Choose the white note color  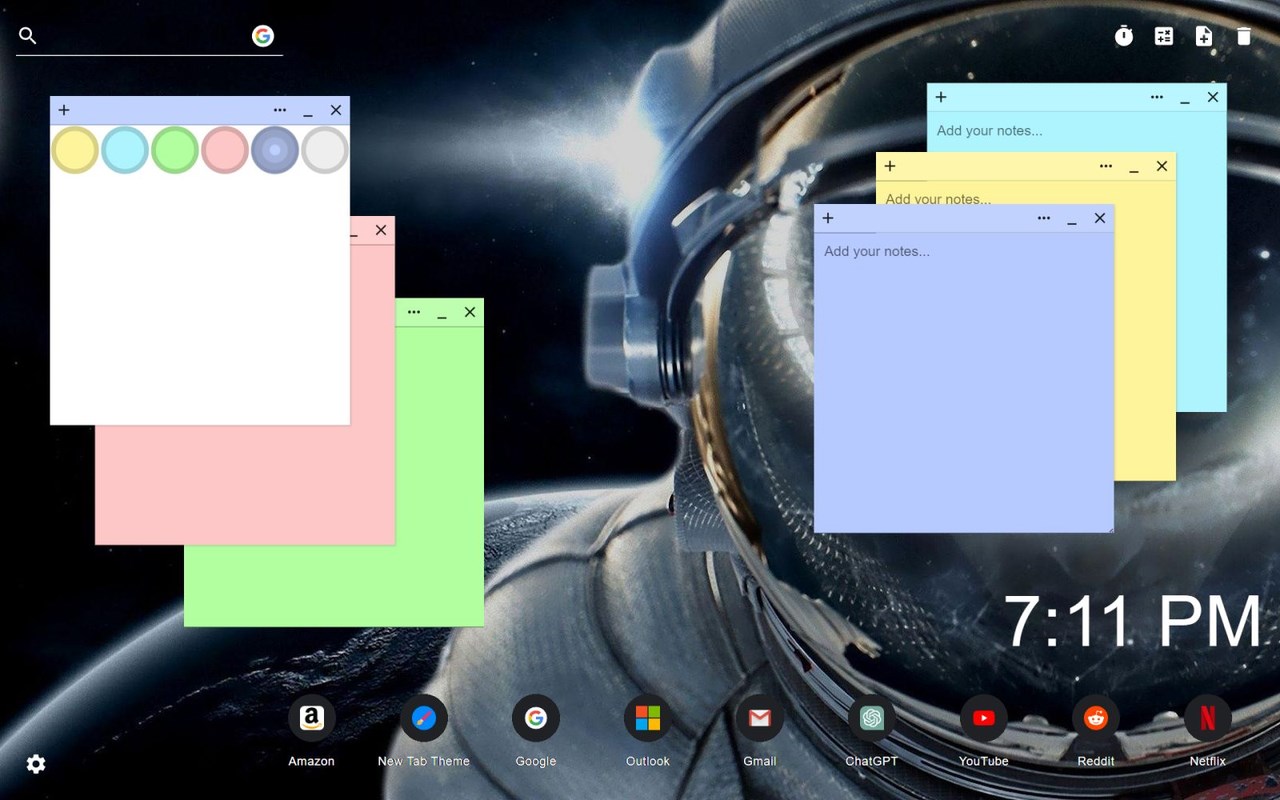[325, 150]
